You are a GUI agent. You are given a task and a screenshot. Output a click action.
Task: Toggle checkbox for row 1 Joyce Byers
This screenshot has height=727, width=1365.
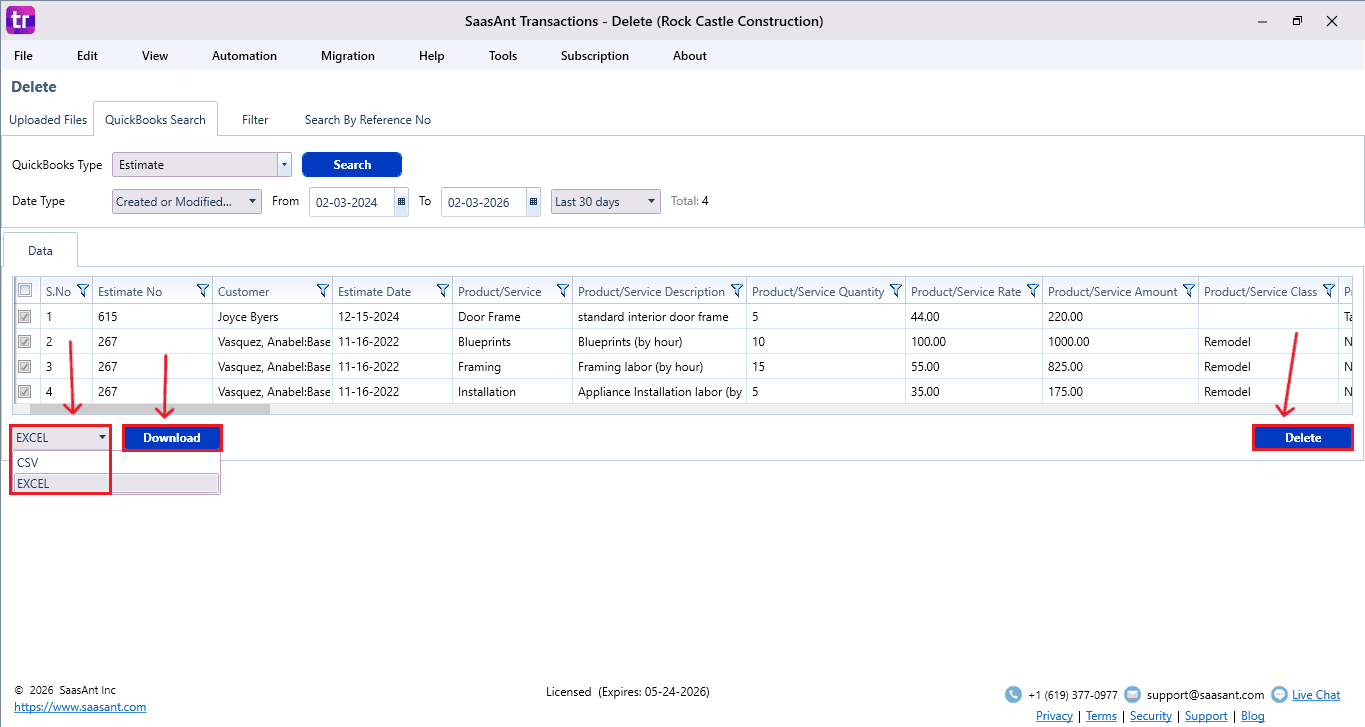25,317
